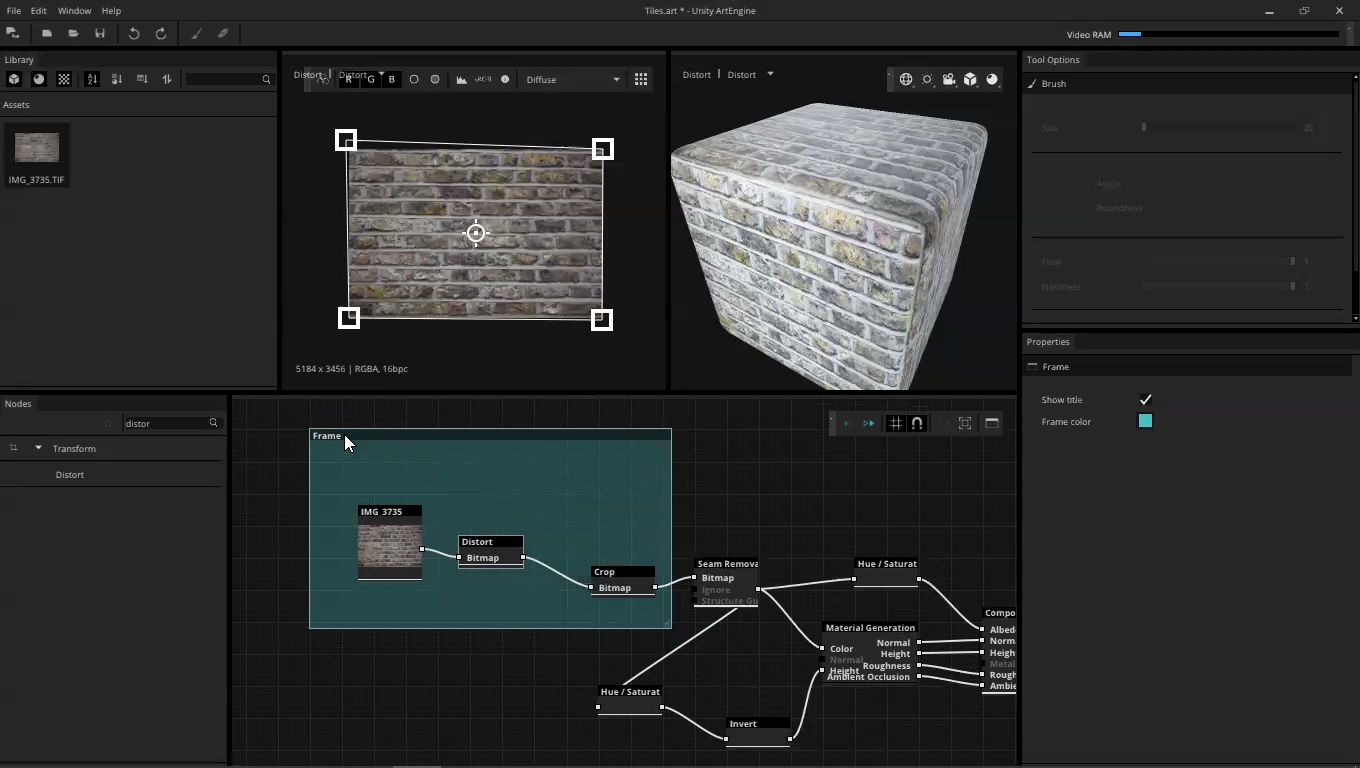
Task: Click the camera icon in 3D view
Action: click(949, 79)
